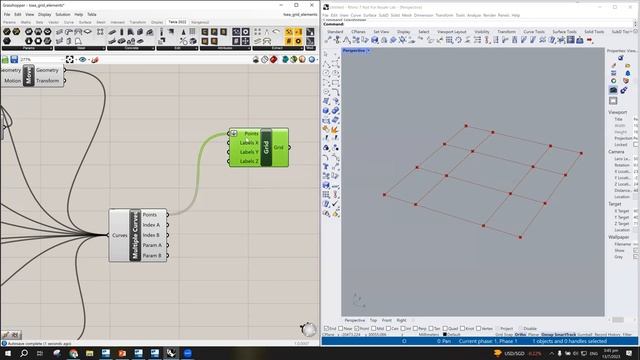Image resolution: width=640 pixels, height=360 pixels.
Task: Click the Grid component body on canvas
Action: (x=266, y=147)
